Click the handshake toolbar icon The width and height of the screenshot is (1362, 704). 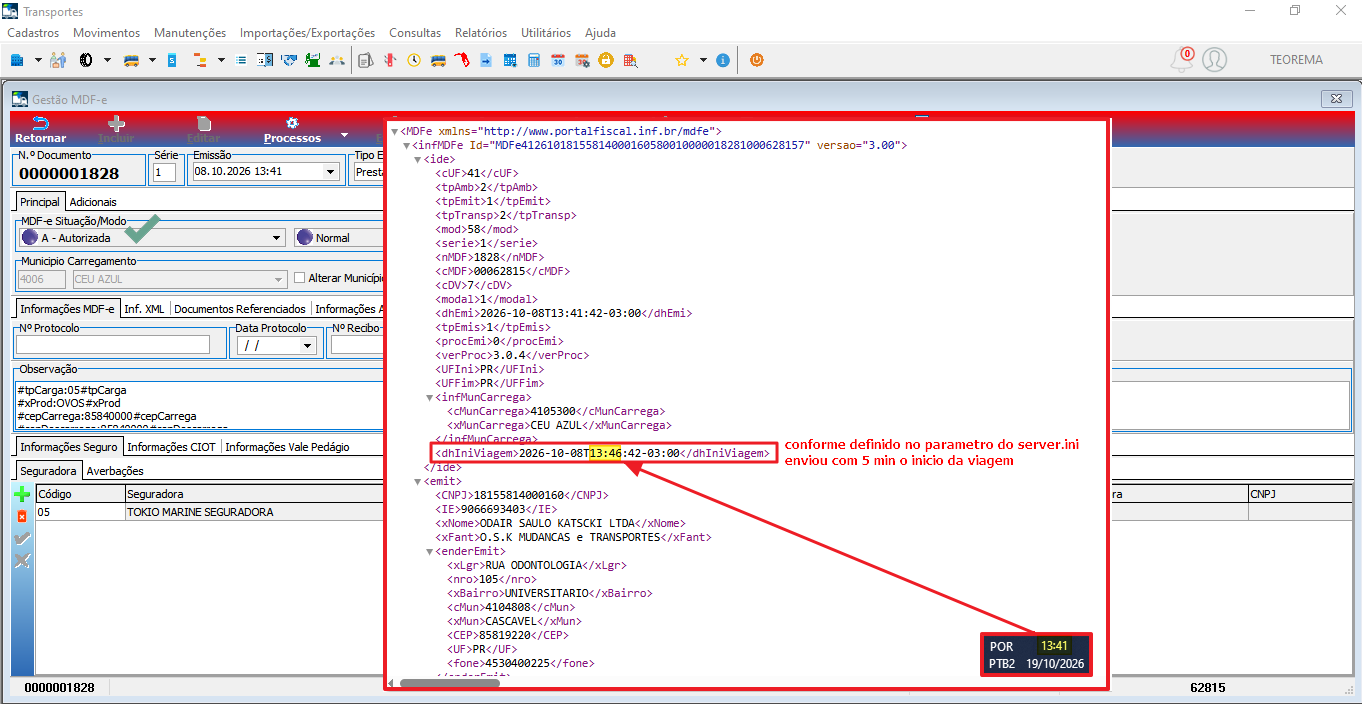point(289,60)
